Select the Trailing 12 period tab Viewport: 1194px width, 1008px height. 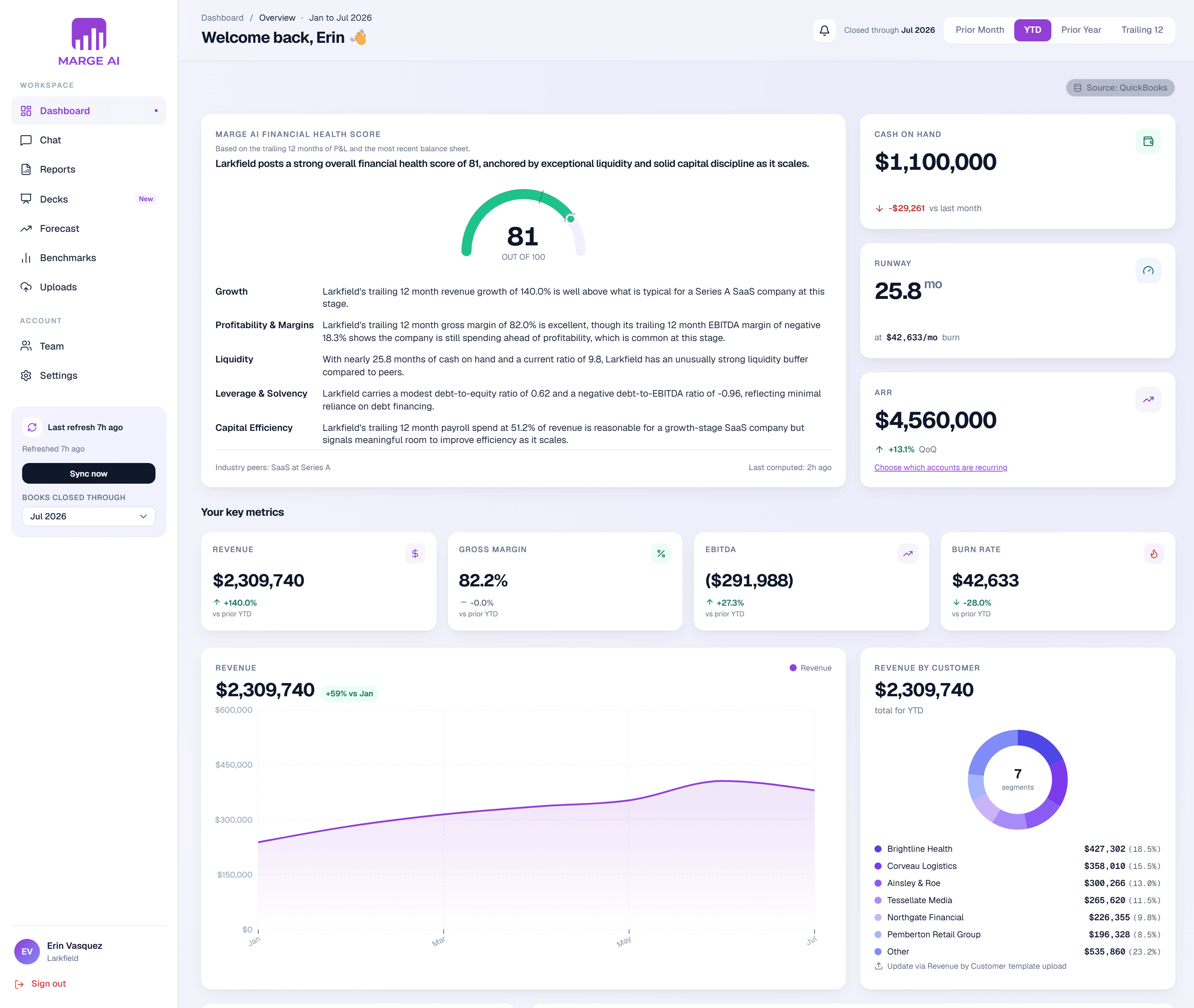(x=1142, y=30)
